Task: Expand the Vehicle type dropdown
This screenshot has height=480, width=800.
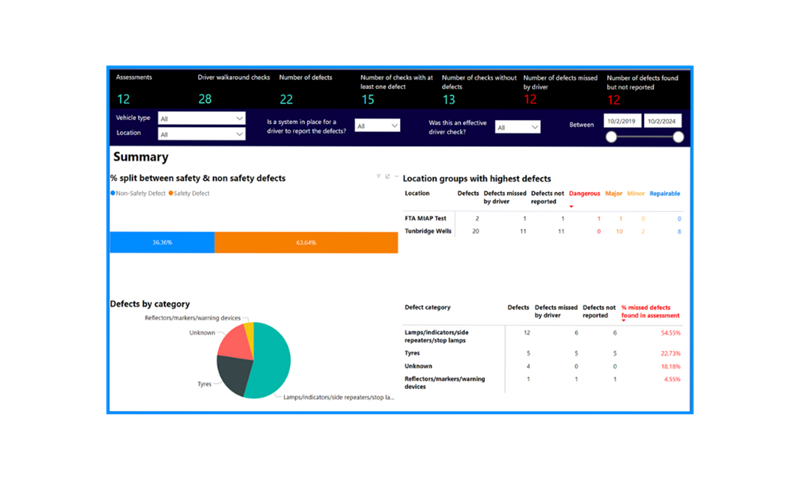Action: [x=202, y=118]
